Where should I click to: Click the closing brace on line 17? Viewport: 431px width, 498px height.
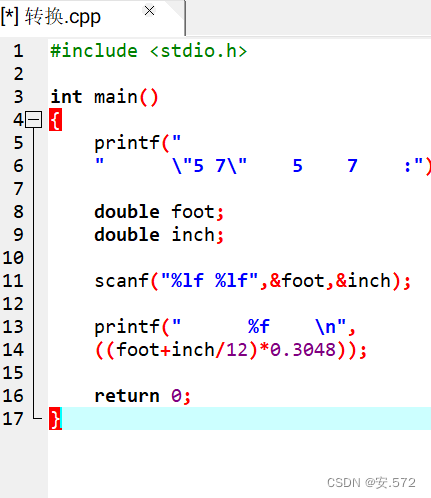click(x=56, y=419)
